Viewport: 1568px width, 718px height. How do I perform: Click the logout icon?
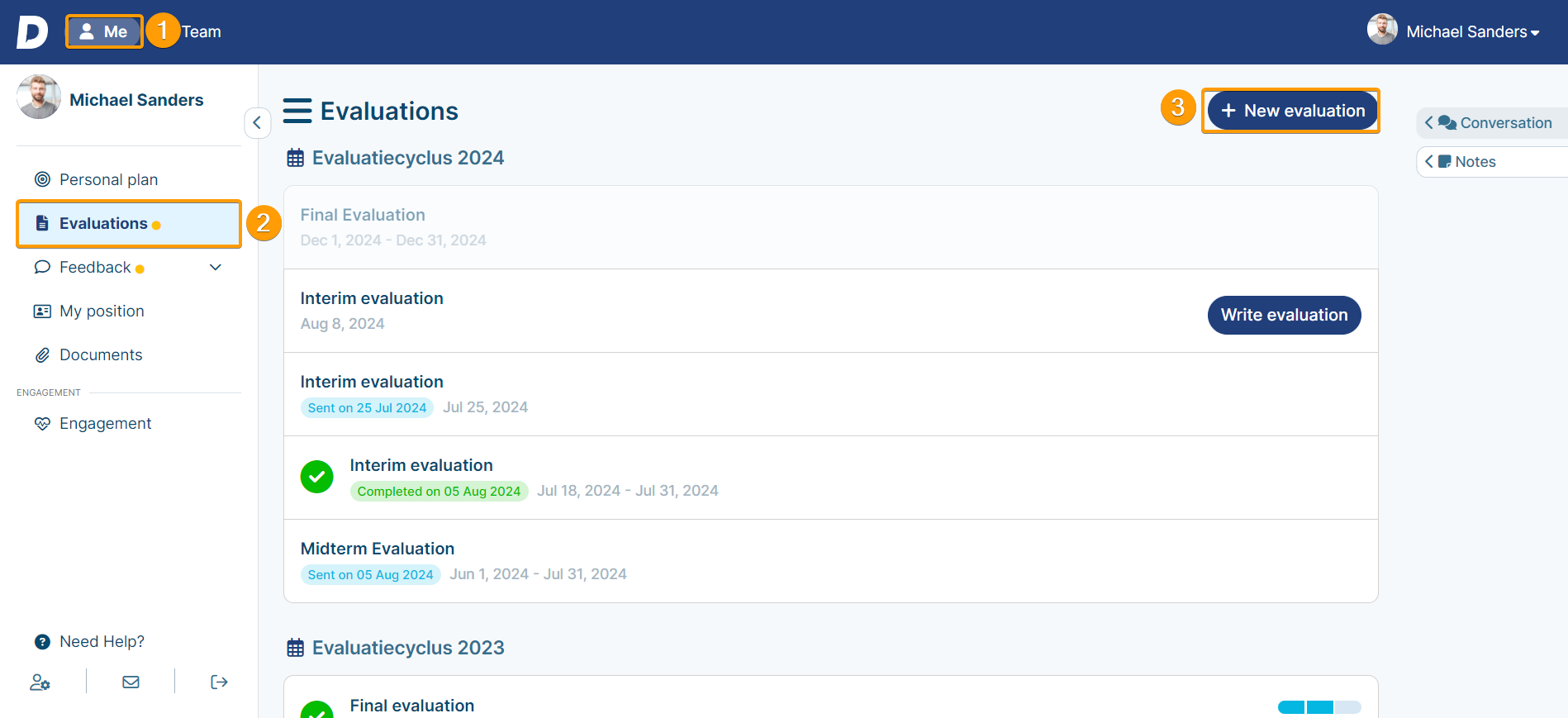(x=219, y=682)
